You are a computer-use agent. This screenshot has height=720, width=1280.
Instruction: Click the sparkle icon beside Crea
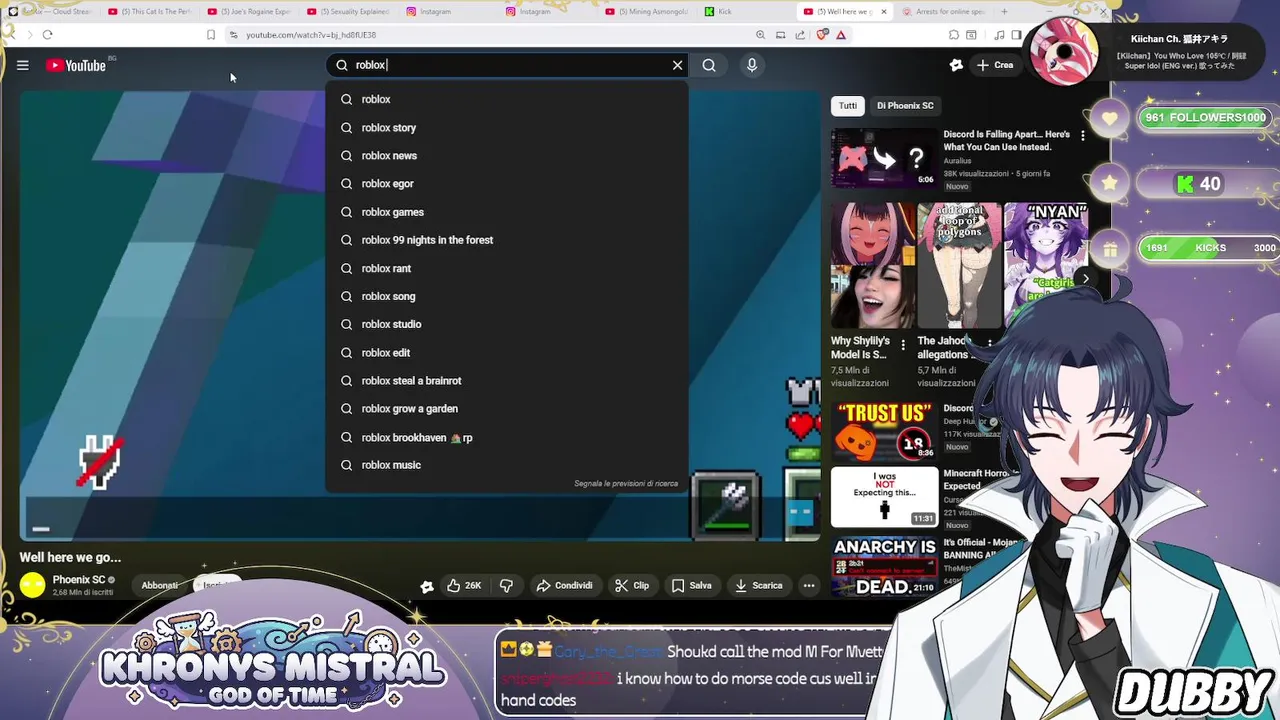(956, 65)
